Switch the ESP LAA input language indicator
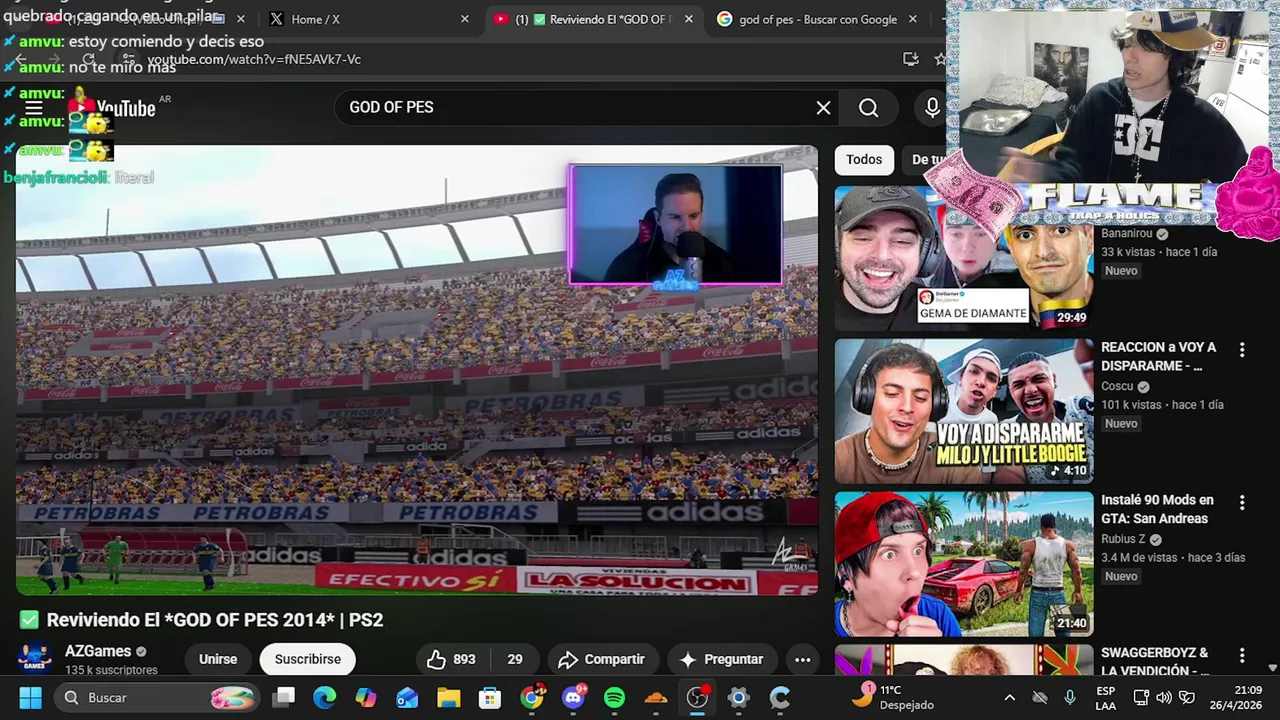This screenshot has height=720, width=1280. click(x=1105, y=697)
